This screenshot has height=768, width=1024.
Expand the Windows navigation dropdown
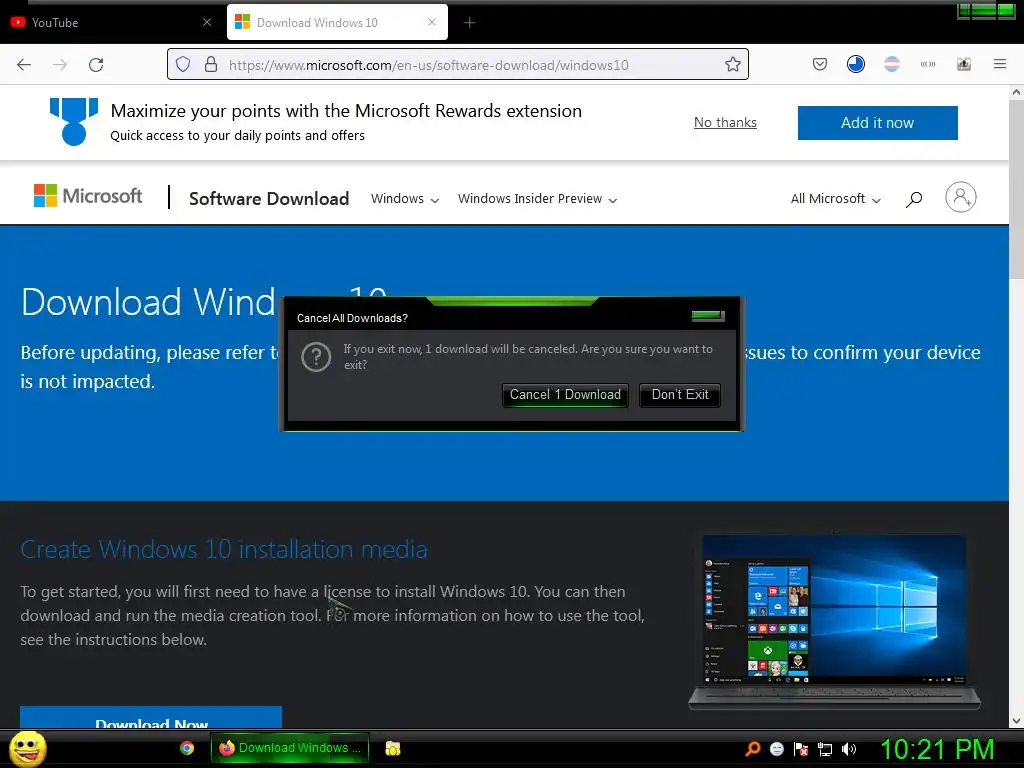coord(405,199)
